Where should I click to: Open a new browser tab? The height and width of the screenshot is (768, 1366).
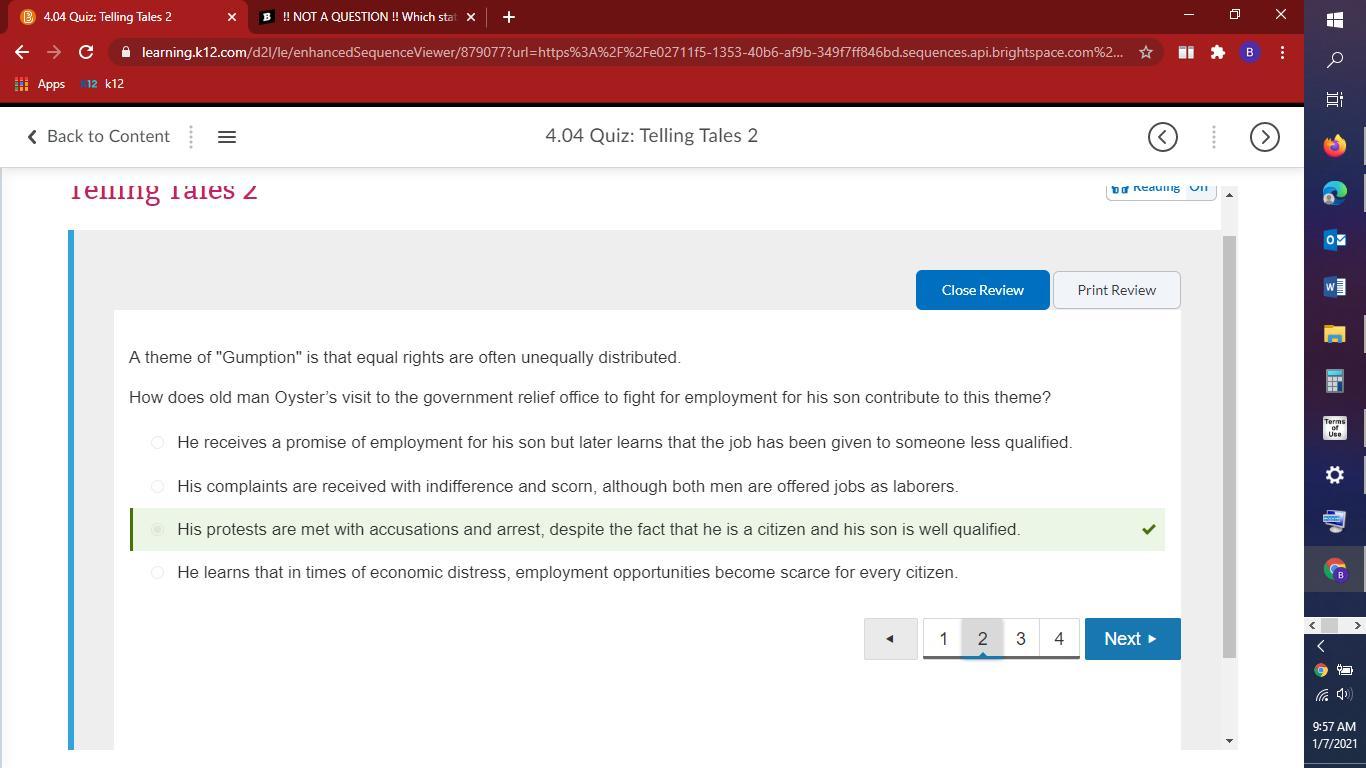point(508,17)
